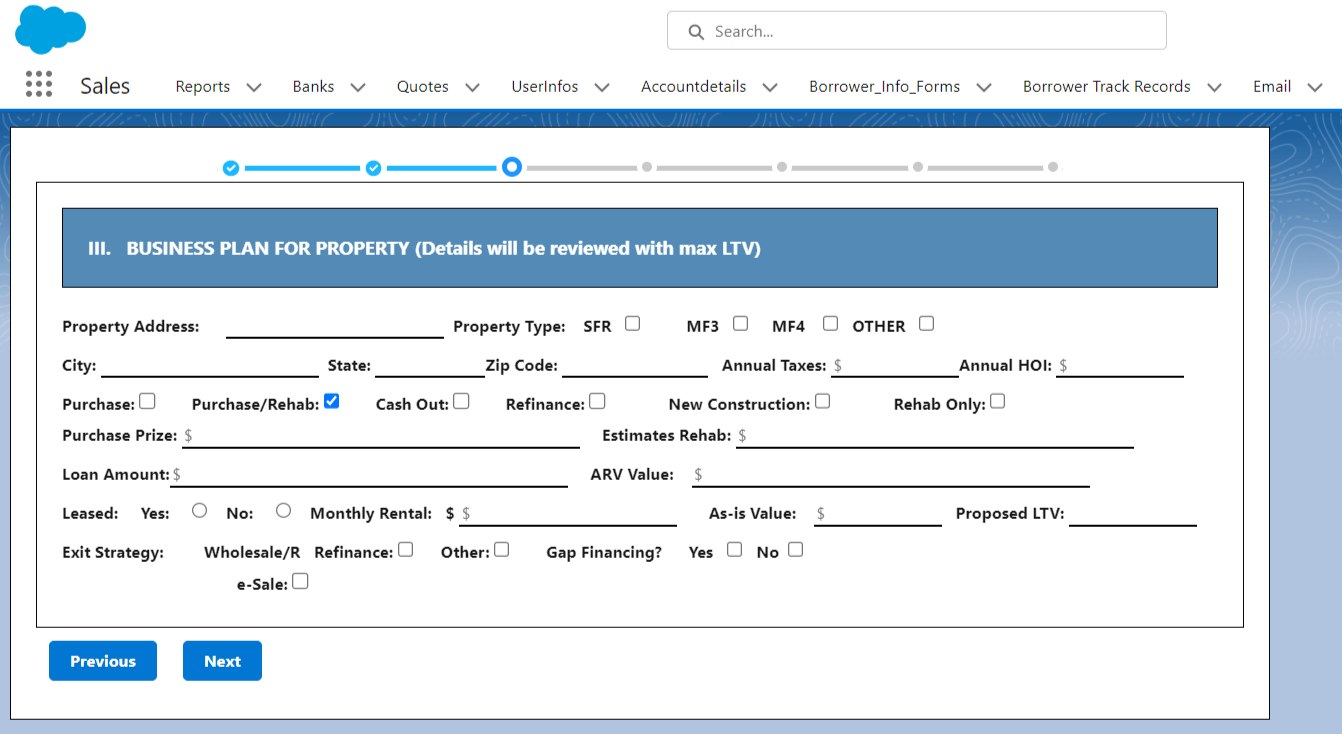
Task: Open the App Launcher waffle icon
Action: [38, 84]
